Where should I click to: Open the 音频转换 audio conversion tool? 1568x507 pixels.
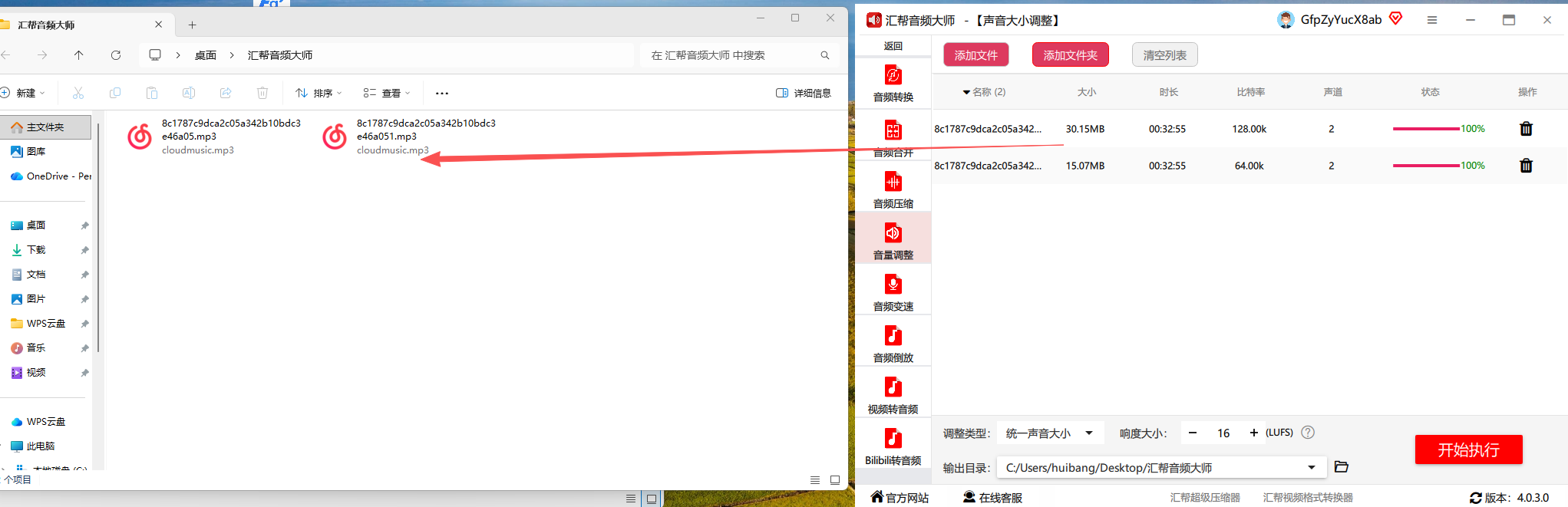point(893,84)
